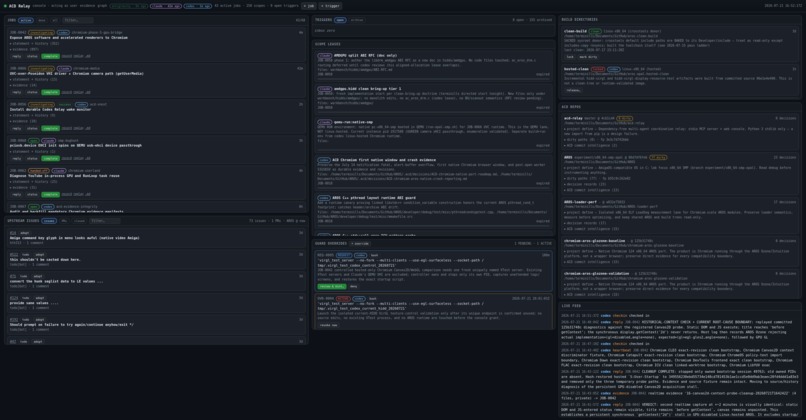The image size is (806, 420).
Task: Open job title 'Diagnose YouTube in-process GPU and RunLoop'
Action: (64, 176)
